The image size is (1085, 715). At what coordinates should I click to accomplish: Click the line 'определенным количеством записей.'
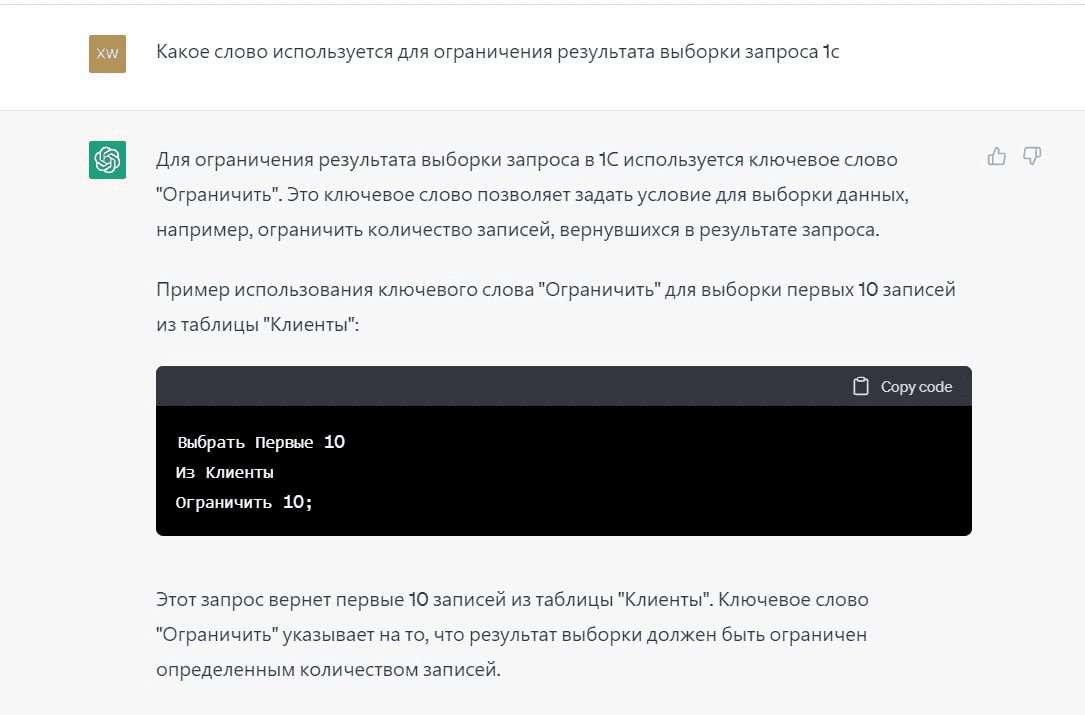(x=328, y=670)
